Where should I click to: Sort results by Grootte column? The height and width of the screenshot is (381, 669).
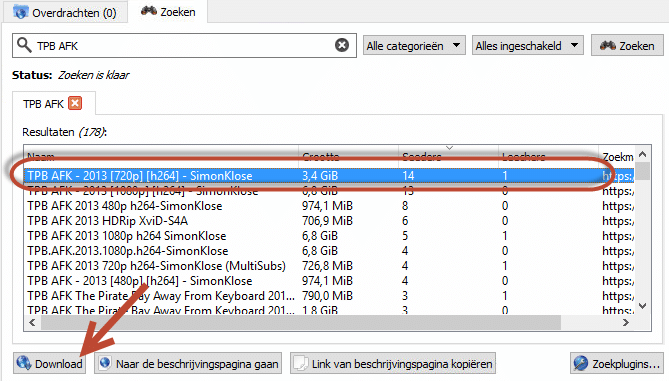tap(348, 157)
